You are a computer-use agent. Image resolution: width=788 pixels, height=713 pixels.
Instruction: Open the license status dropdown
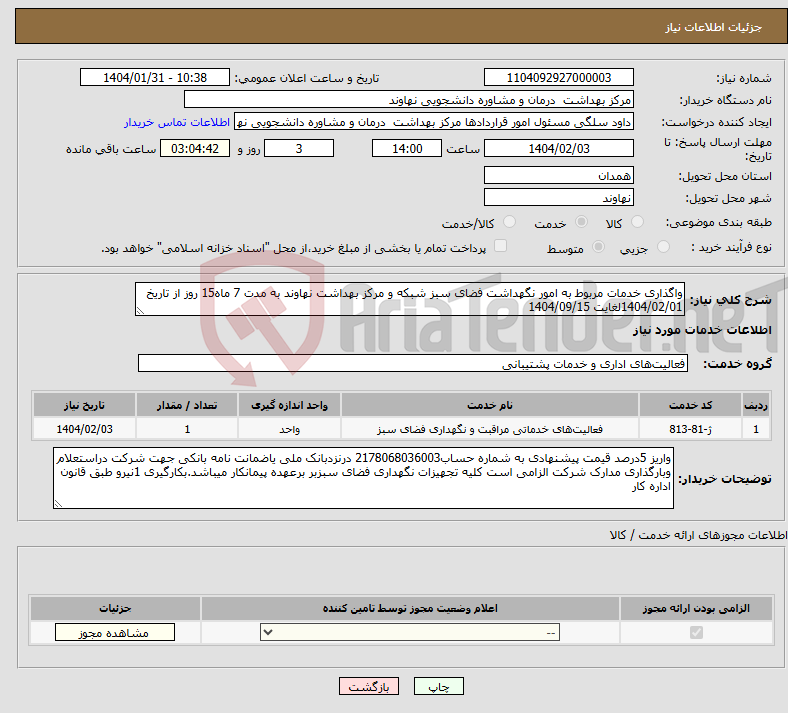coord(410,632)
